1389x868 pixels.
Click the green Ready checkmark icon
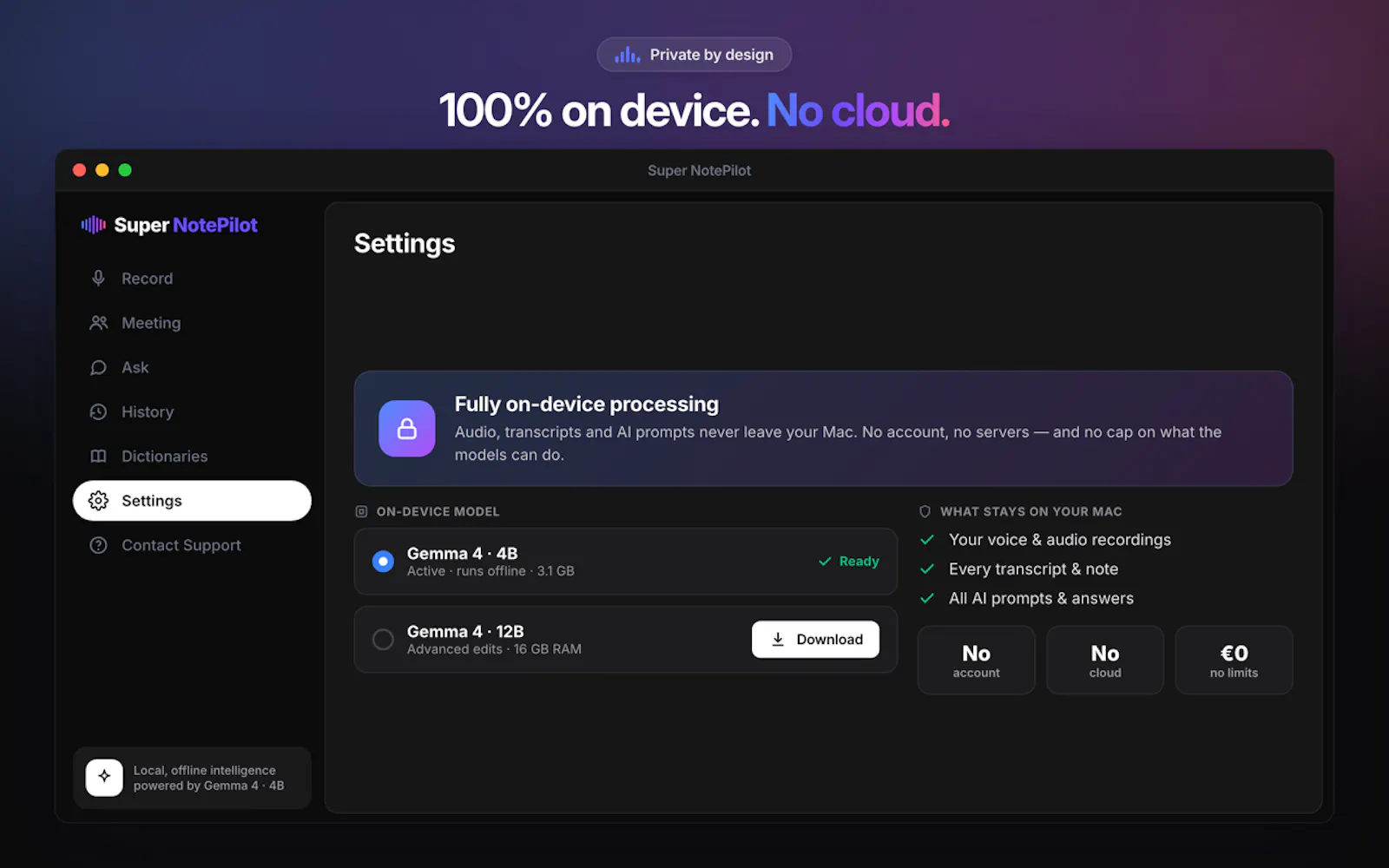(x=825, y=562)
